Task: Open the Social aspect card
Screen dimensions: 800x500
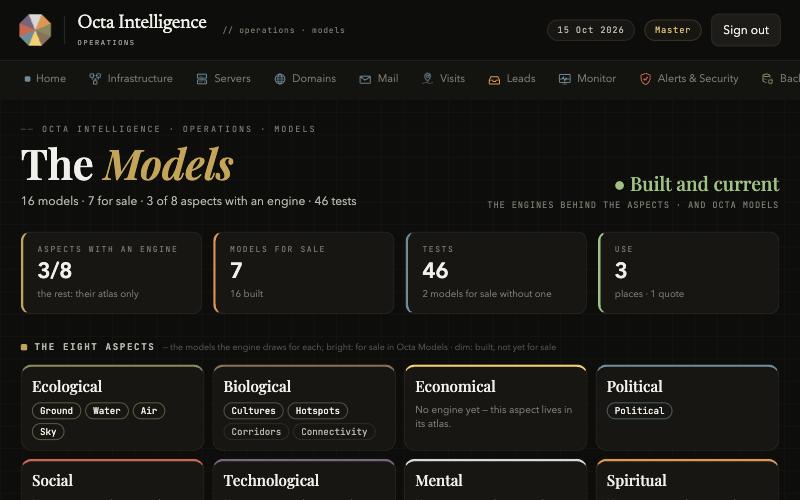Action: pyautogui.click(x=112, y=480)
